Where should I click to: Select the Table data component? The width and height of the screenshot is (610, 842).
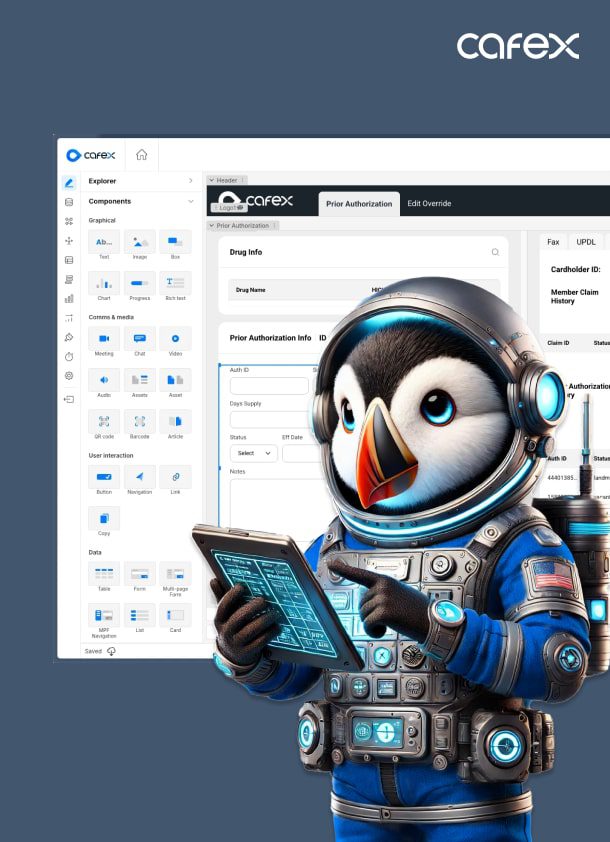pos(104,573)
